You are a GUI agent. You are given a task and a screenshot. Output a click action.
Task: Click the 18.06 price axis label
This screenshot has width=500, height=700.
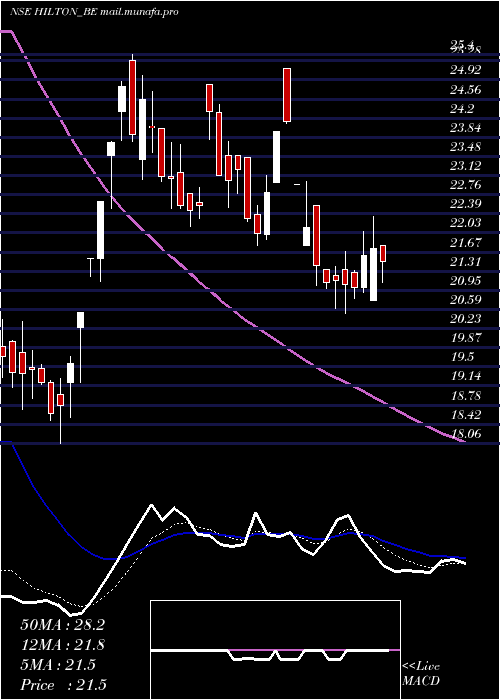point(465,433)
